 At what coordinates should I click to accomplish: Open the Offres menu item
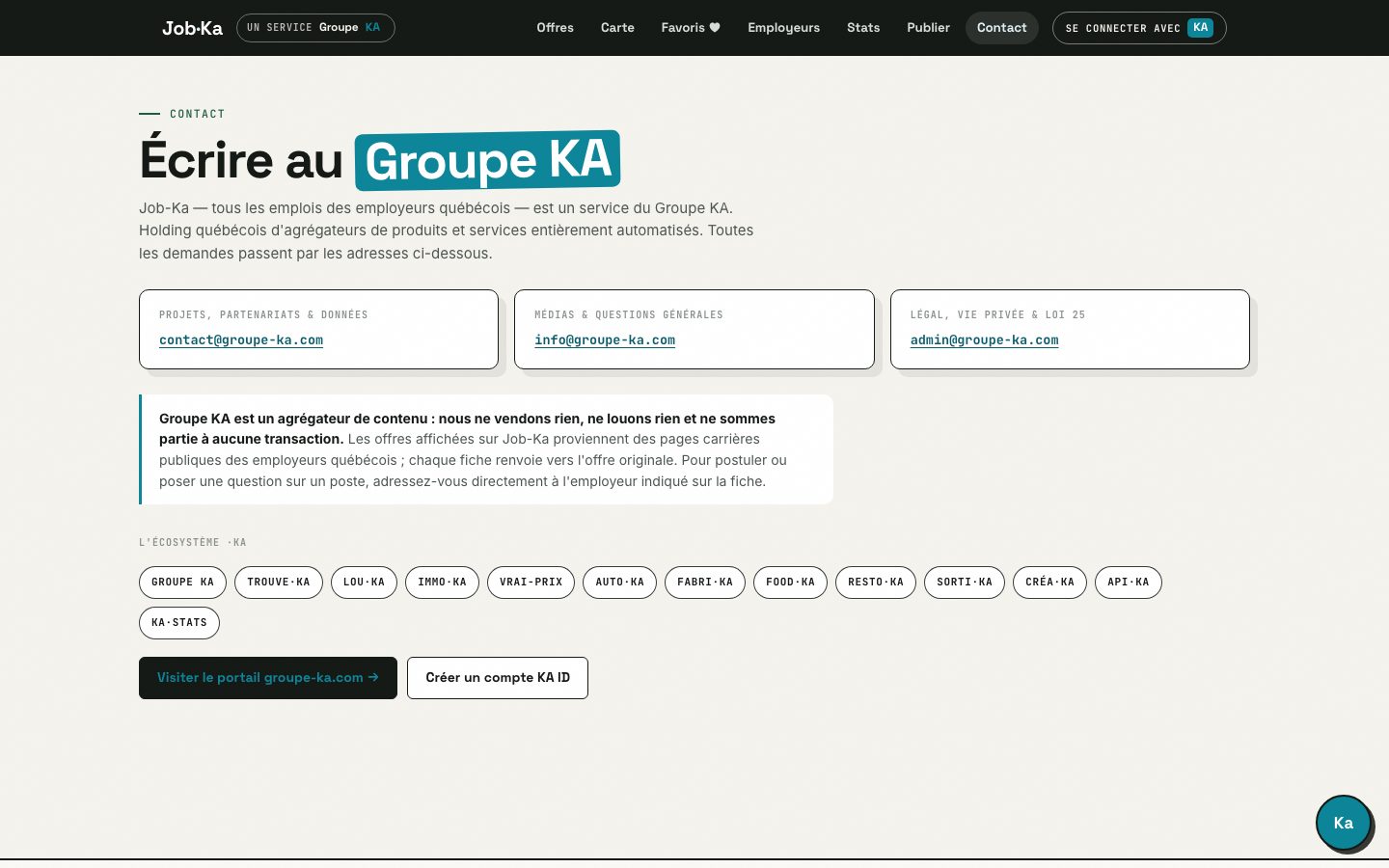coord(555,28)
